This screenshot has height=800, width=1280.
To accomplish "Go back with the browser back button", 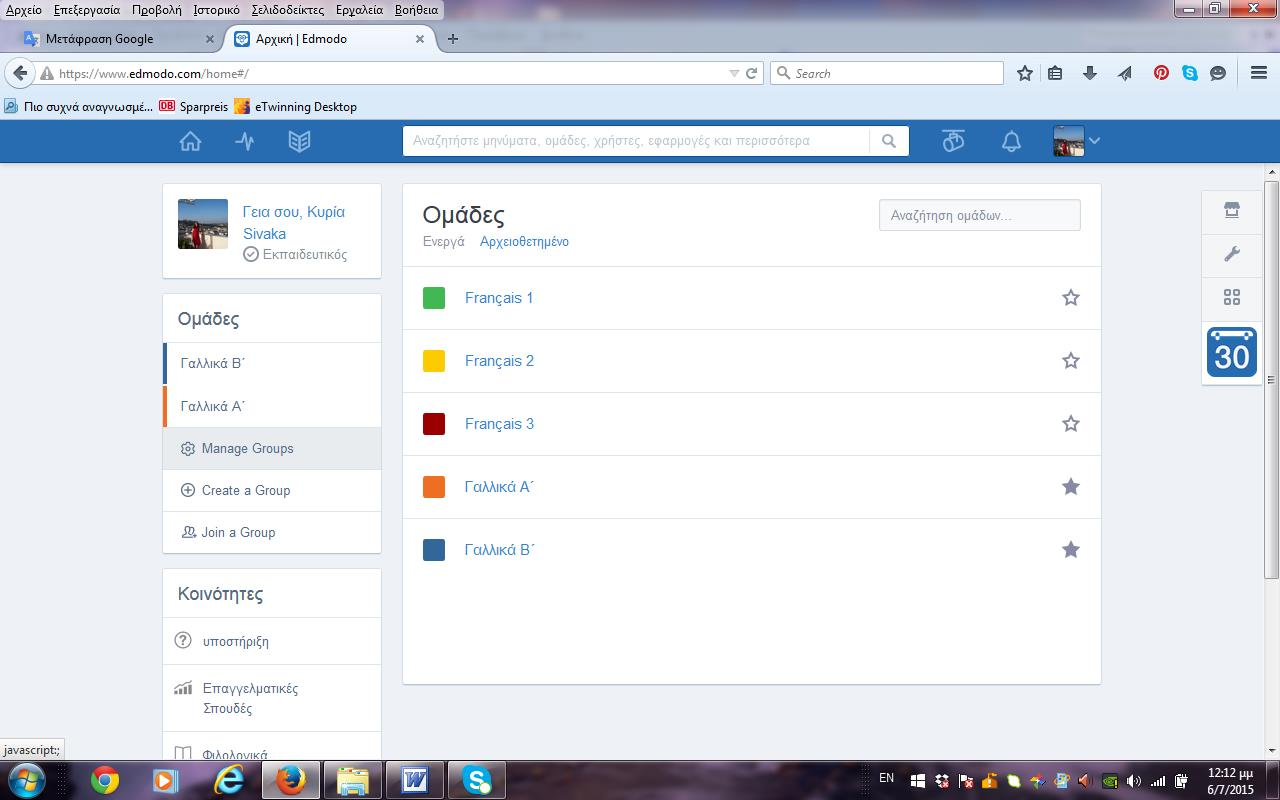I will 19,73.
